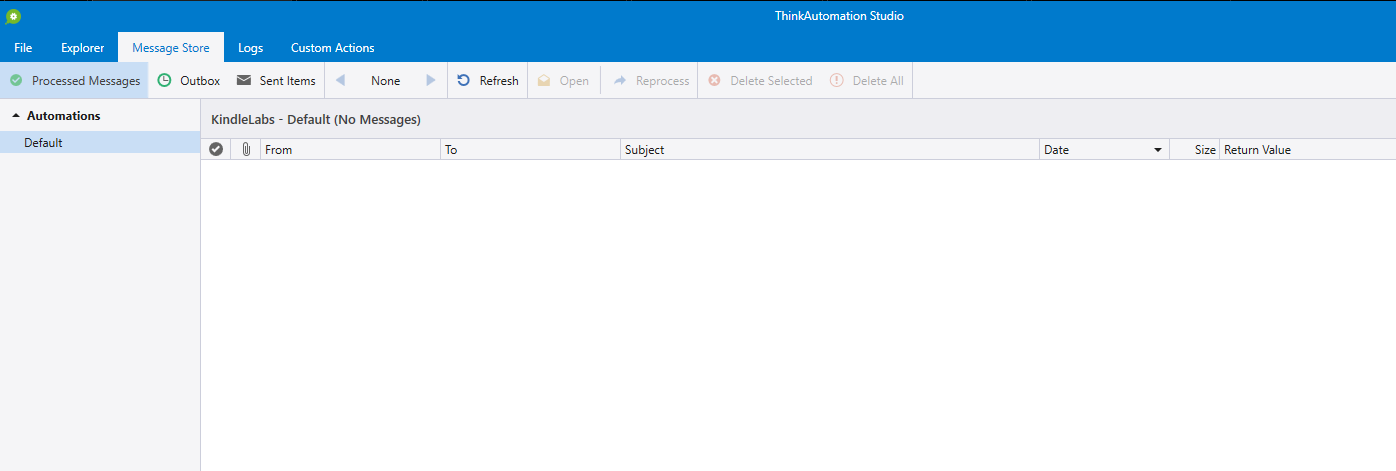Click the attachment paperclip column header
This screenshot has height=471, width=1396.
(246, 150)
